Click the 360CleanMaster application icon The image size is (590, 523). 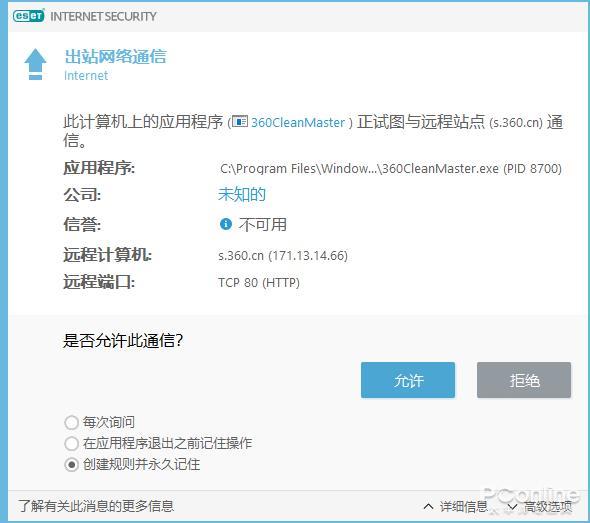[240, 122]
